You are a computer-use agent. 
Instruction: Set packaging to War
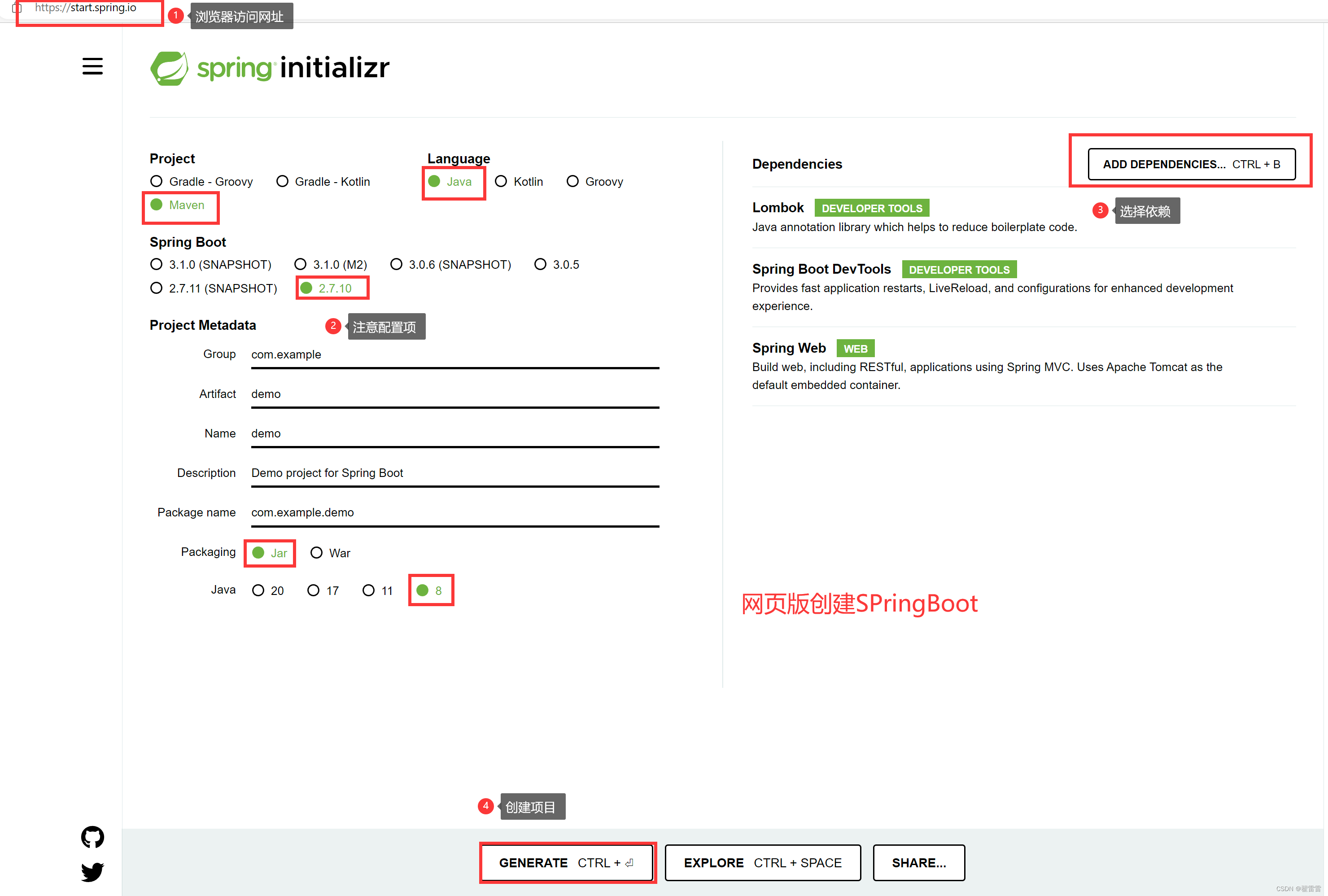330,553
